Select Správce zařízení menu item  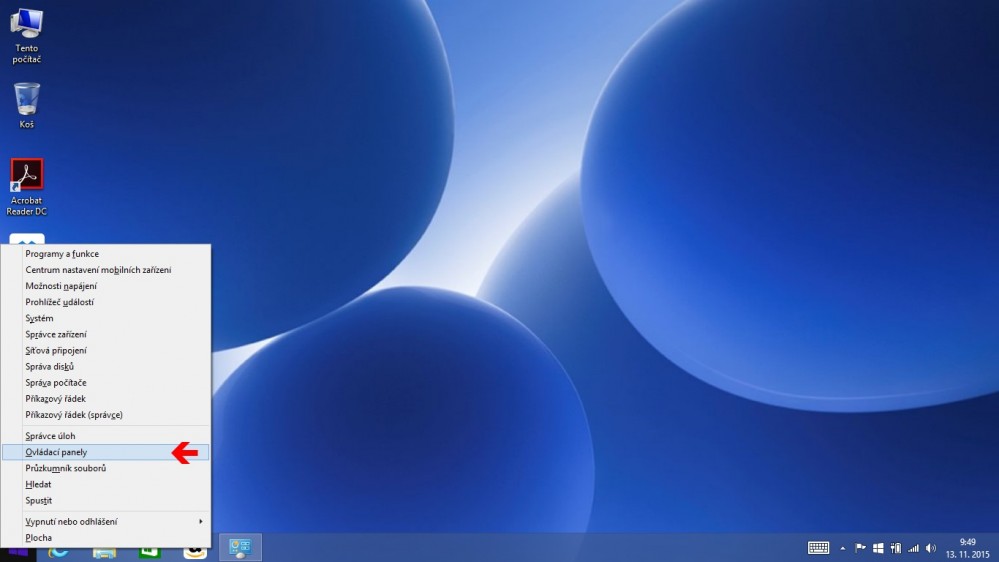click(x=56, y=334)
